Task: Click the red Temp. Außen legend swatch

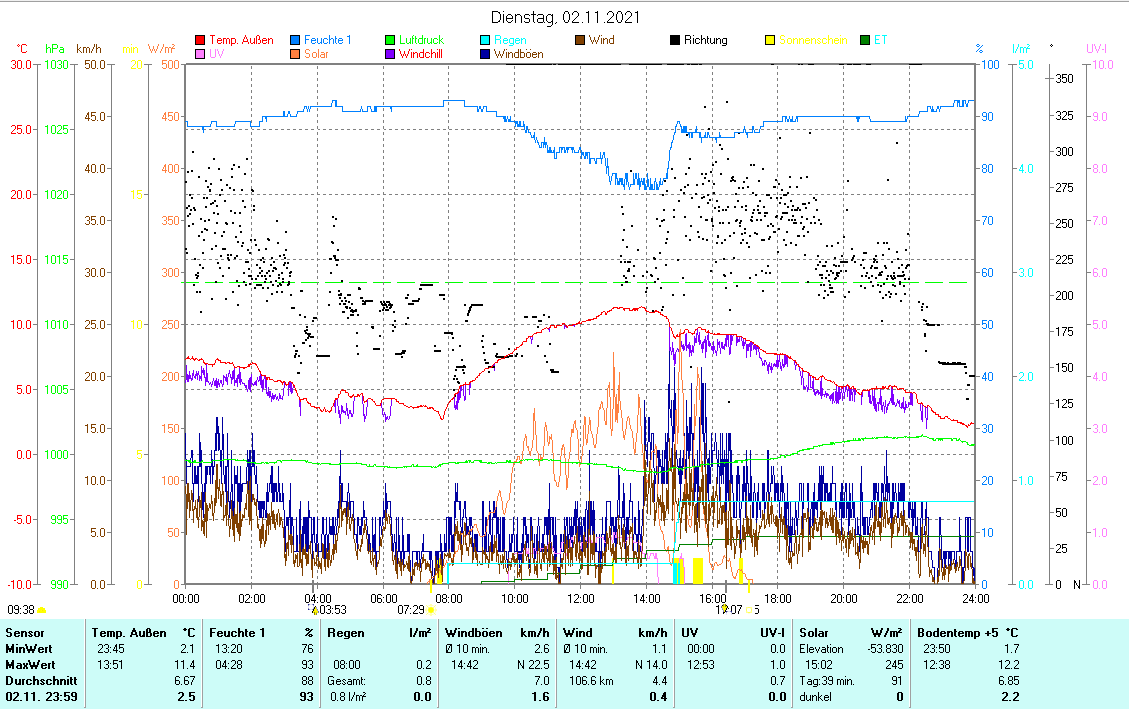Action: click(x=200, y=40)
